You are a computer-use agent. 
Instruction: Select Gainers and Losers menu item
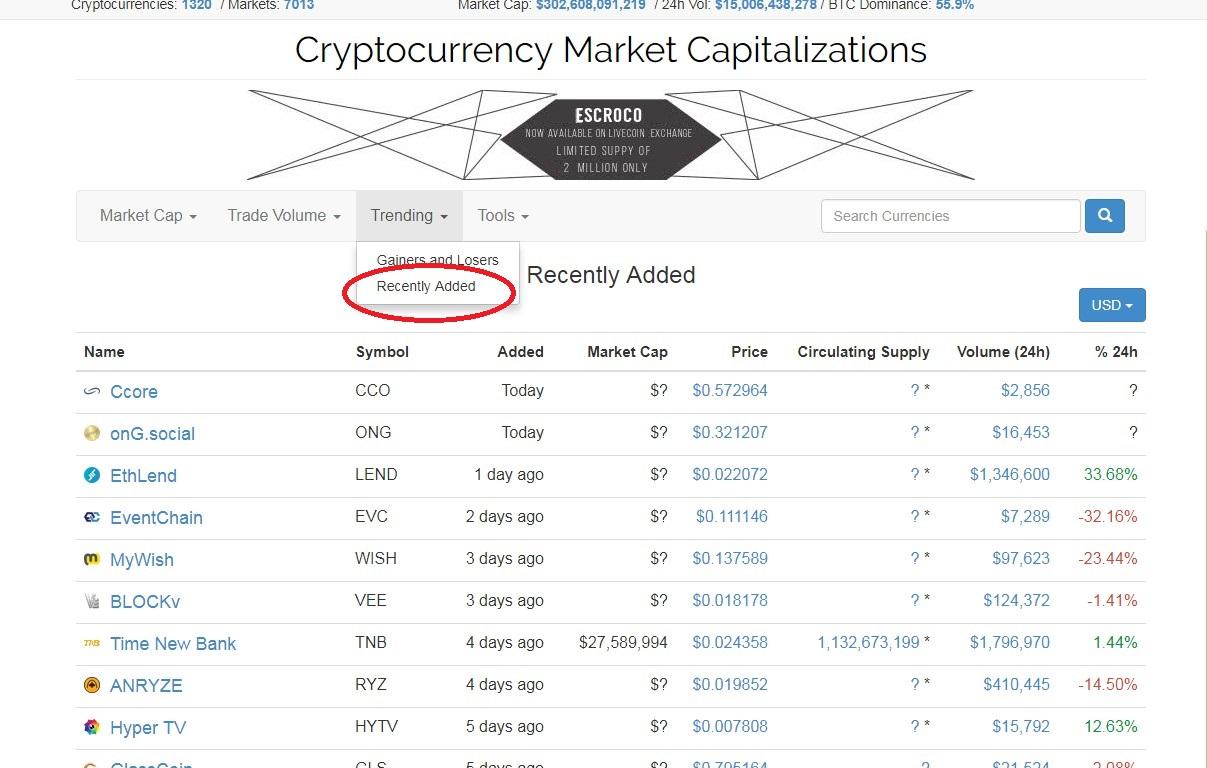437,260
